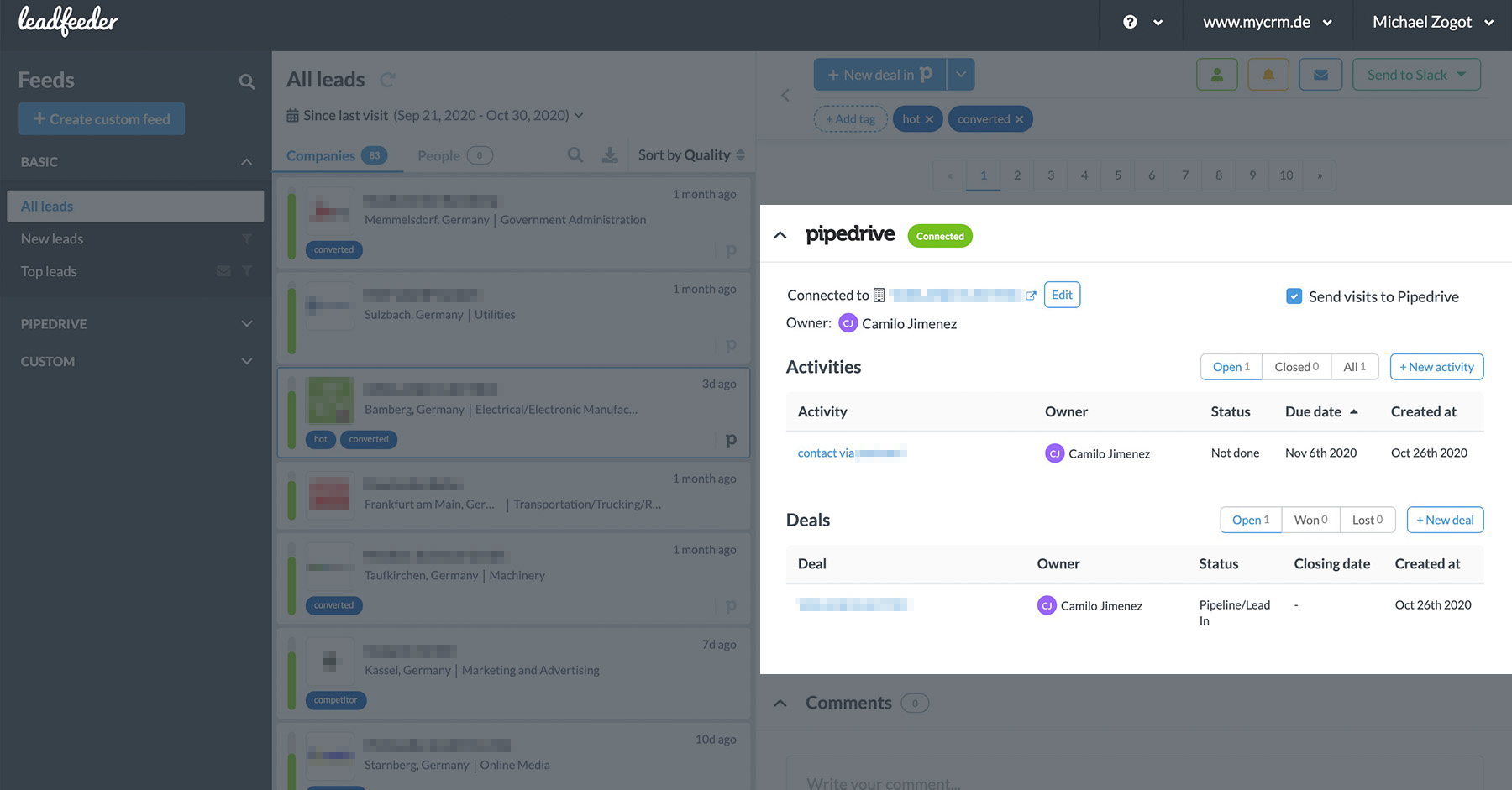
Task: Toggle Send visits to Pipedrive checkbox
Action: pyautogui.click(x=1294, y=296)
